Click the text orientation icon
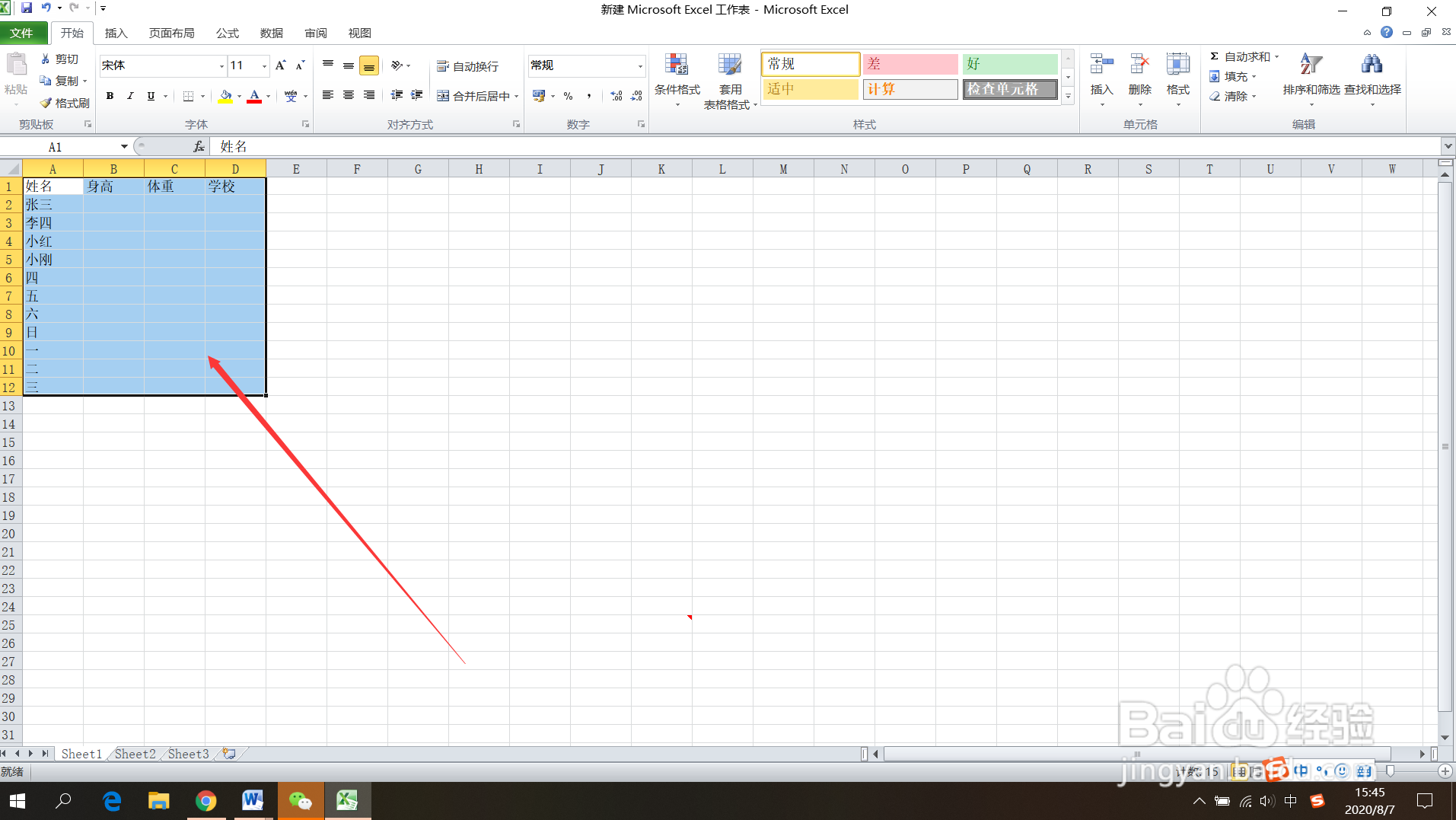This screenshot has width=1456, height=820. tap(397, 65)
